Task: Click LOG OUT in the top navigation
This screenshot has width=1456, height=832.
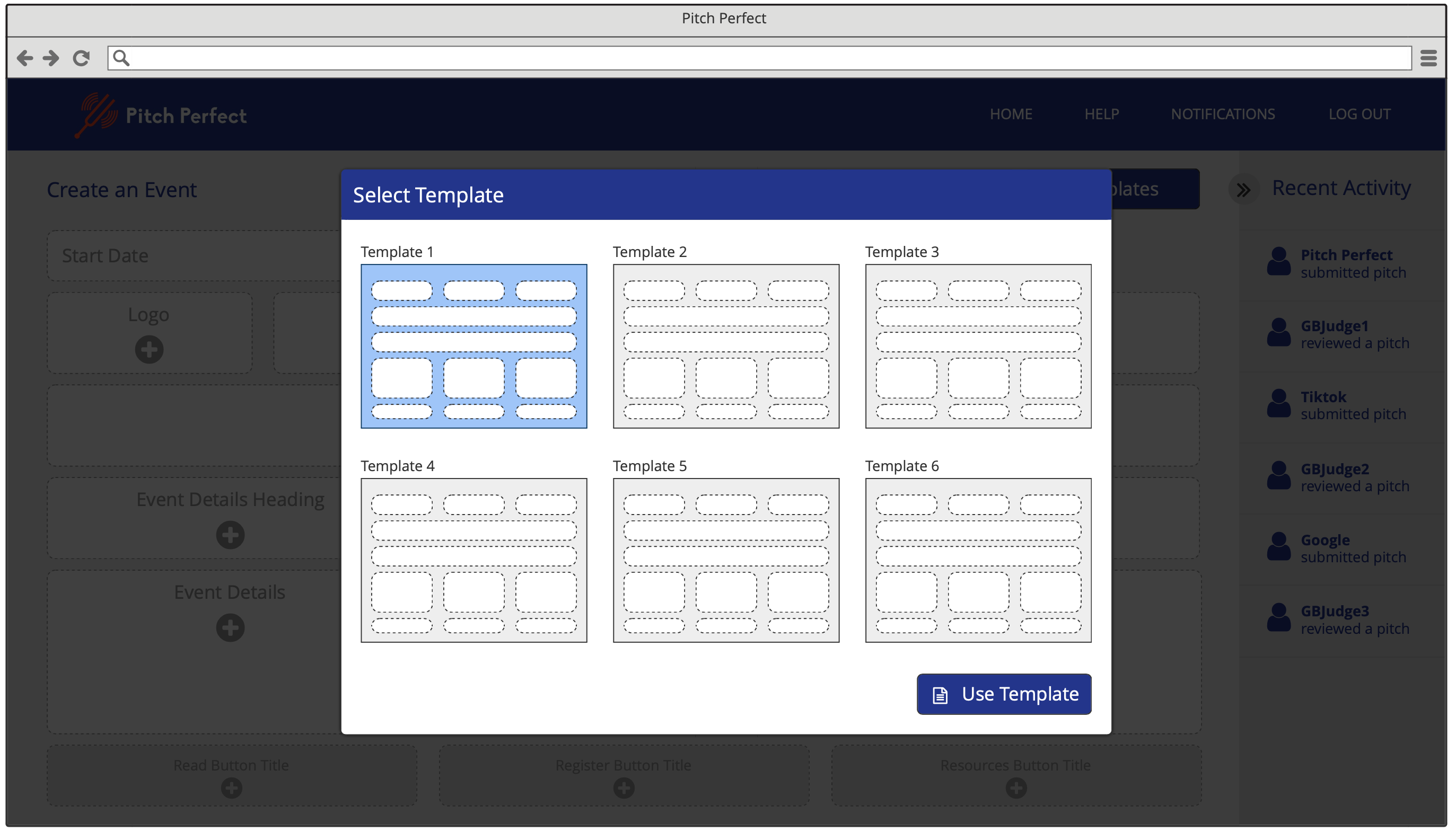Action: coord(1360,114)
